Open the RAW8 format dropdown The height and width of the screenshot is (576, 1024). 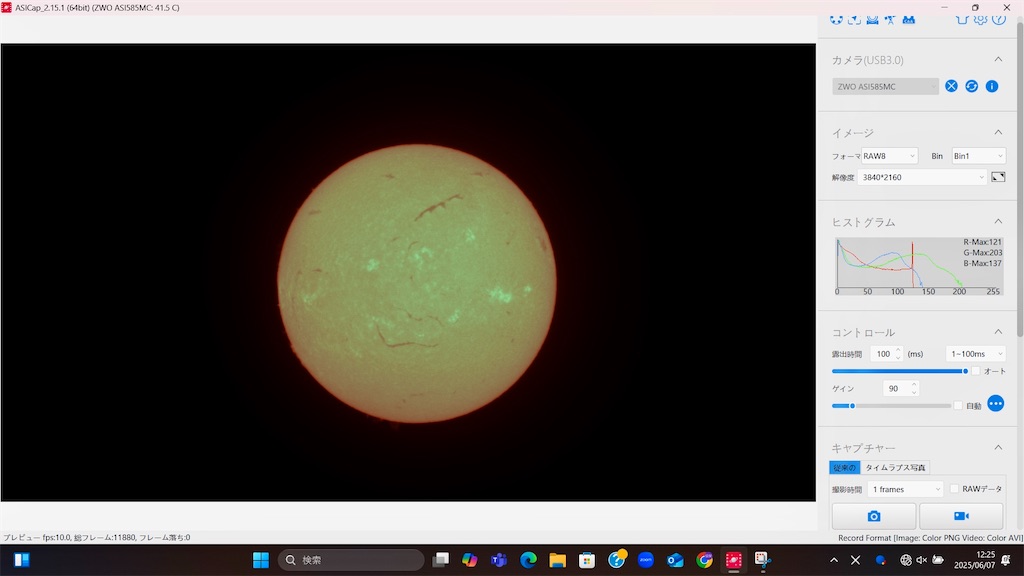coord(889,156)
